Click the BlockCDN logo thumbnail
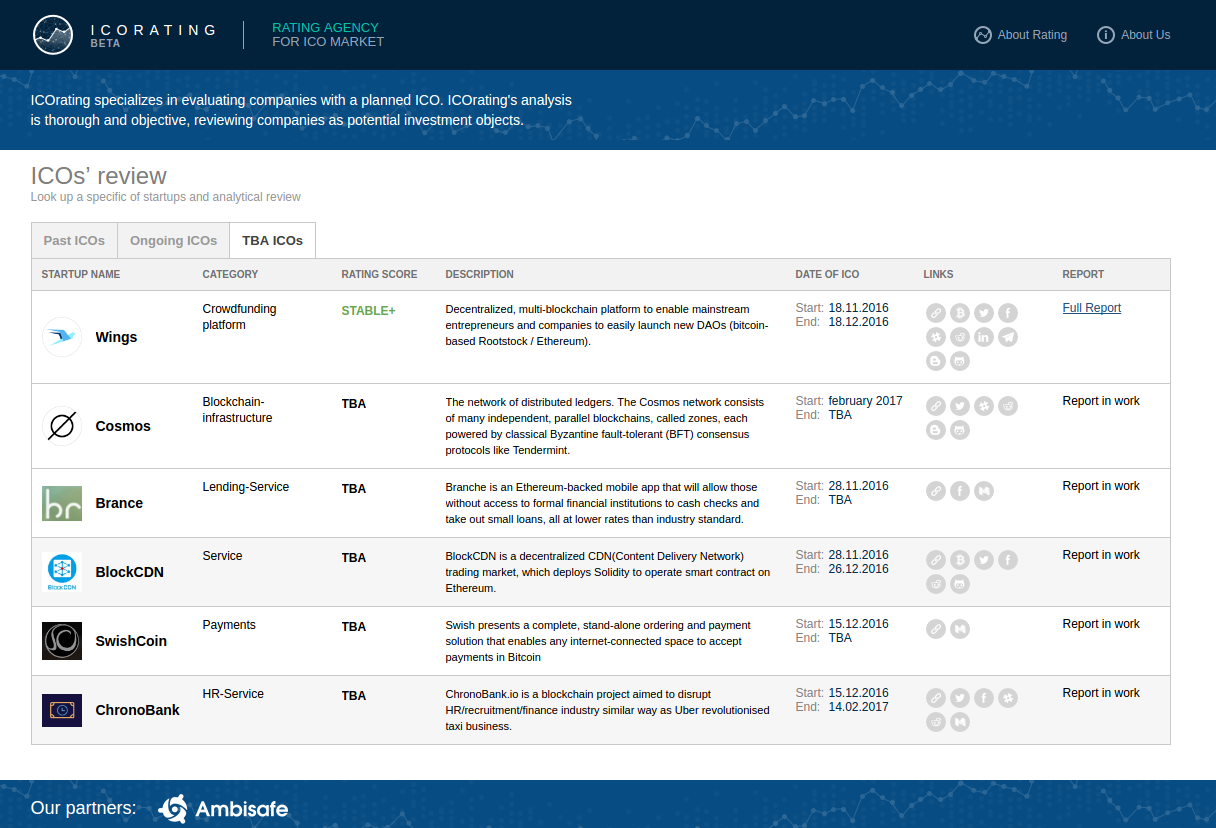 point(62,572)
